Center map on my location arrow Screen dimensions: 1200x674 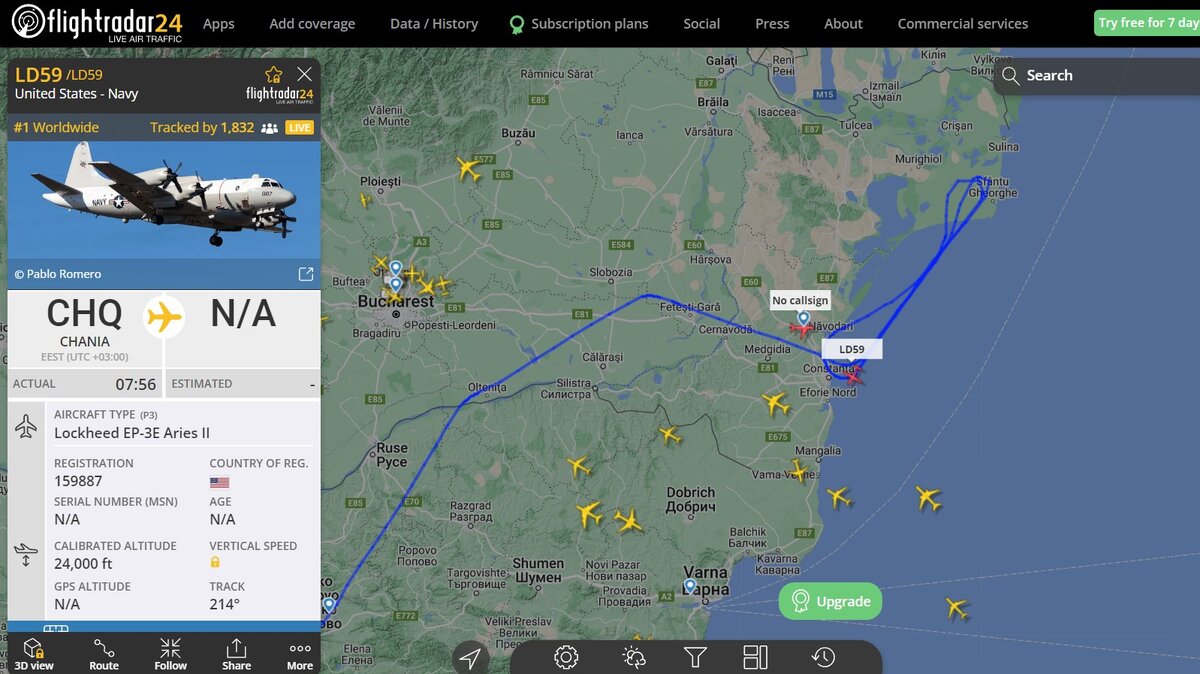470,657
